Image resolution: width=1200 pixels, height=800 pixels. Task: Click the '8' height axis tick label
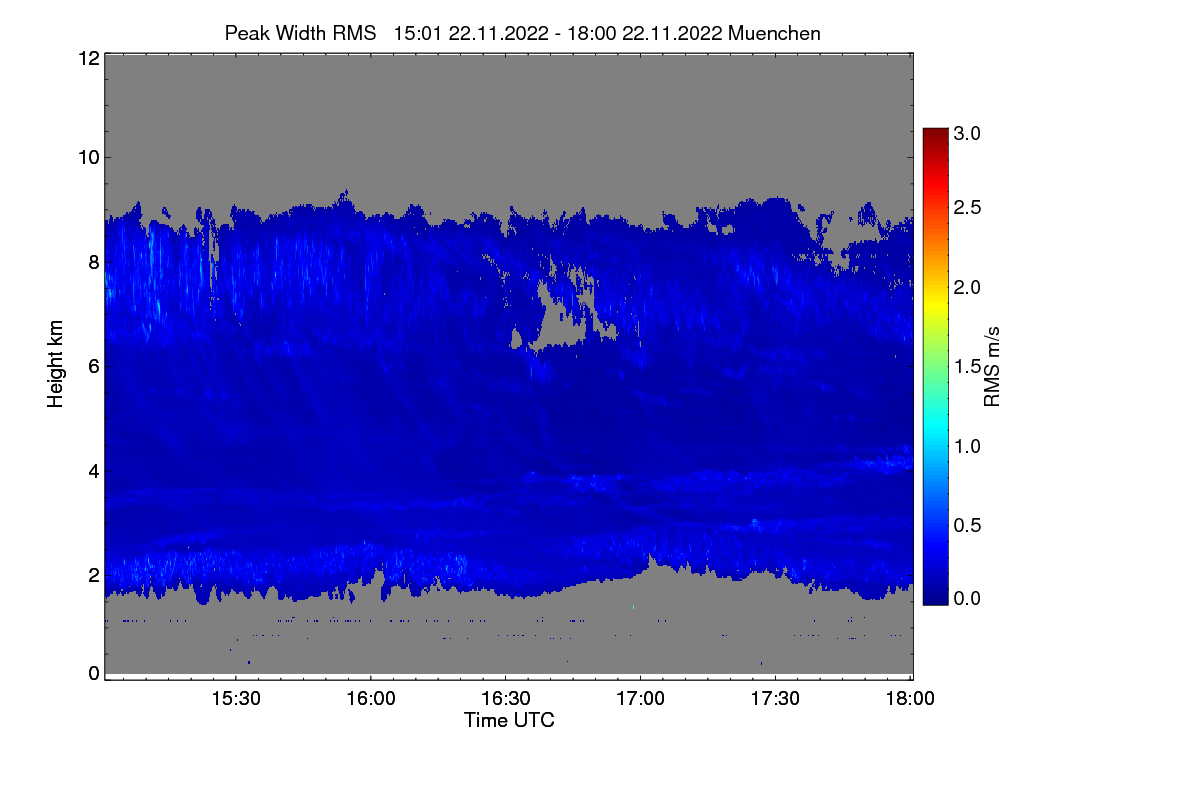[93, 262]
